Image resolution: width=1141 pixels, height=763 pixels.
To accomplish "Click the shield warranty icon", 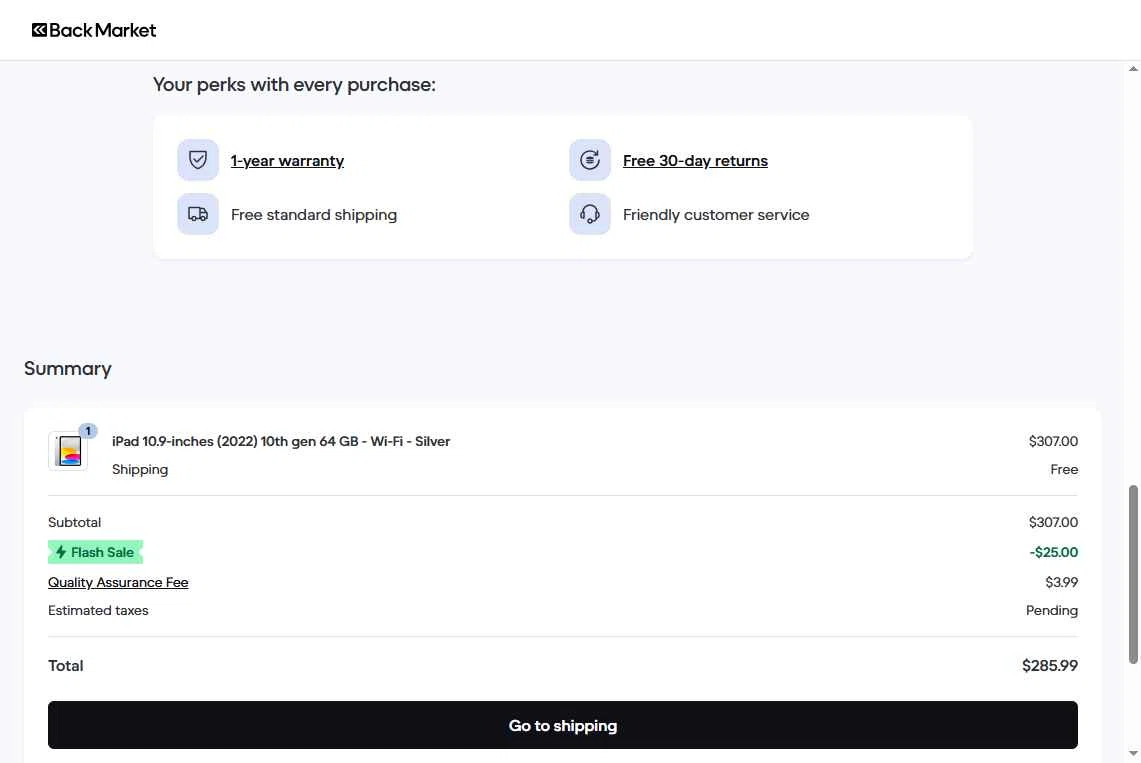I will [198, 160].
